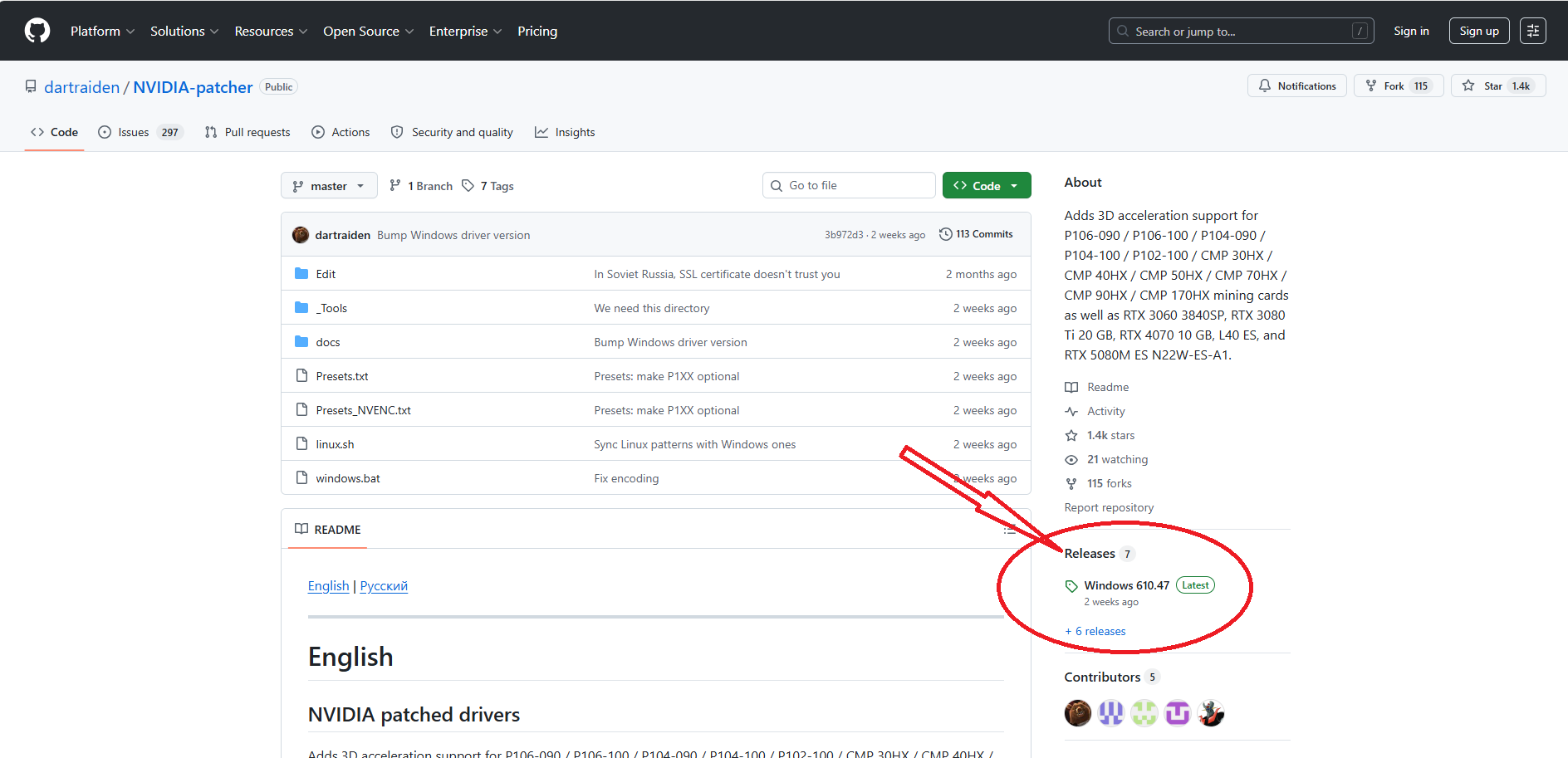Open the docs folder

[328, 342]
